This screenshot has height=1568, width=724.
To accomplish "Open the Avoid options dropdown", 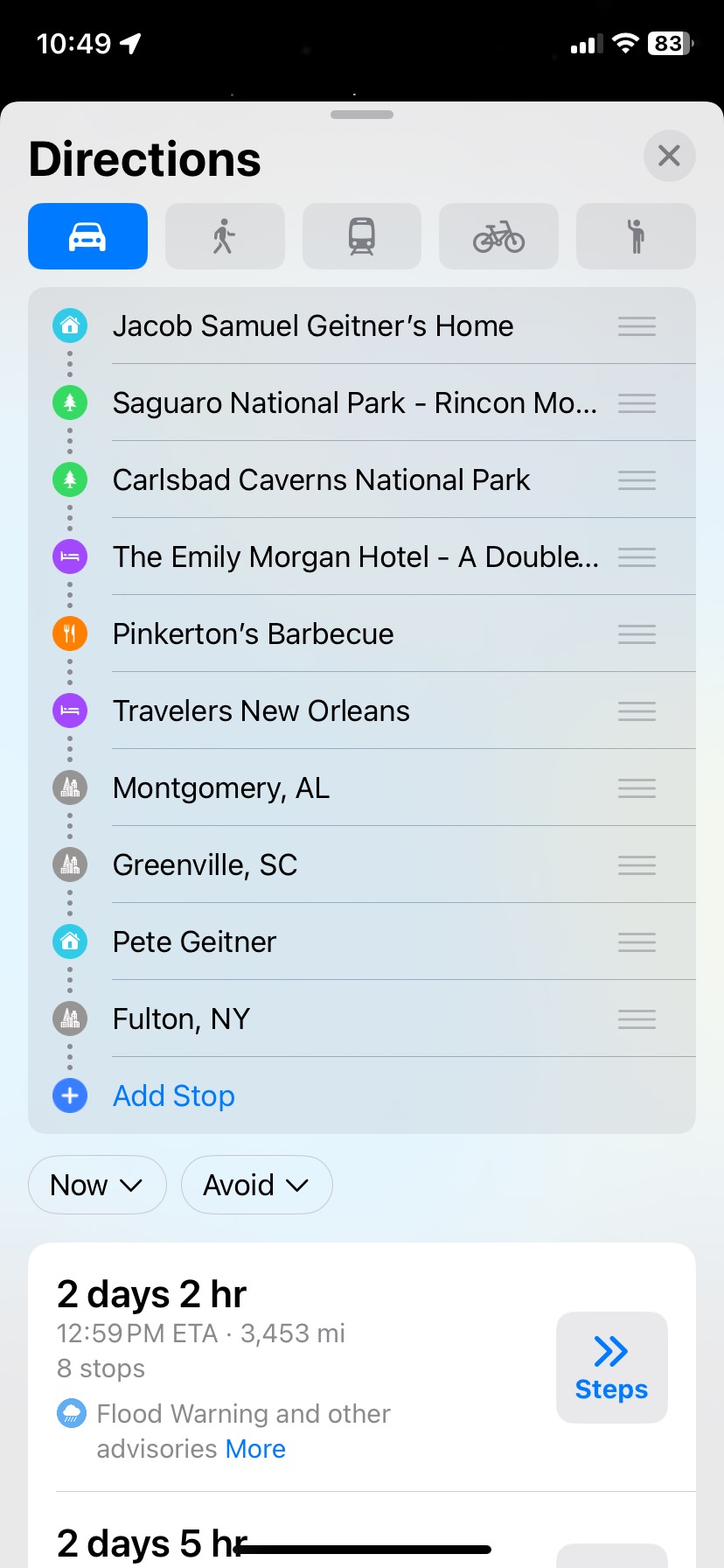I will [256, 1185].
